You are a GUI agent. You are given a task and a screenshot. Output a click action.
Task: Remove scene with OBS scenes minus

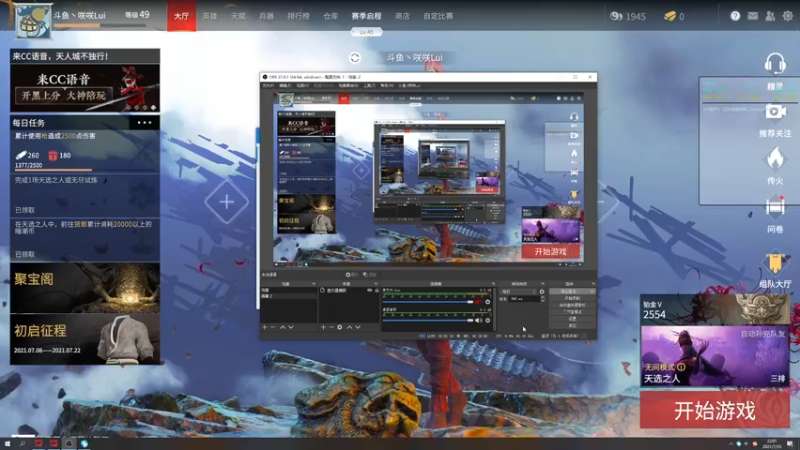pyautogui.click(x=272, y=327)
